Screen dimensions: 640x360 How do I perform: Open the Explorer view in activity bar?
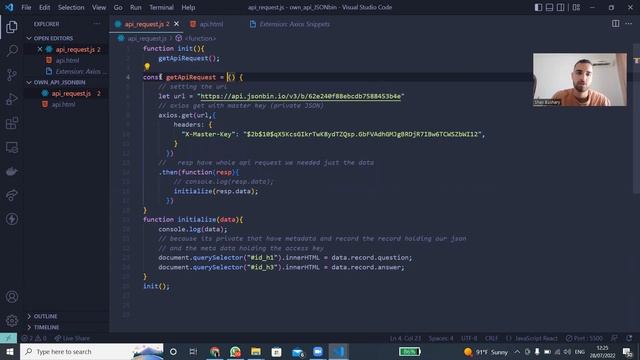point(12,27)
